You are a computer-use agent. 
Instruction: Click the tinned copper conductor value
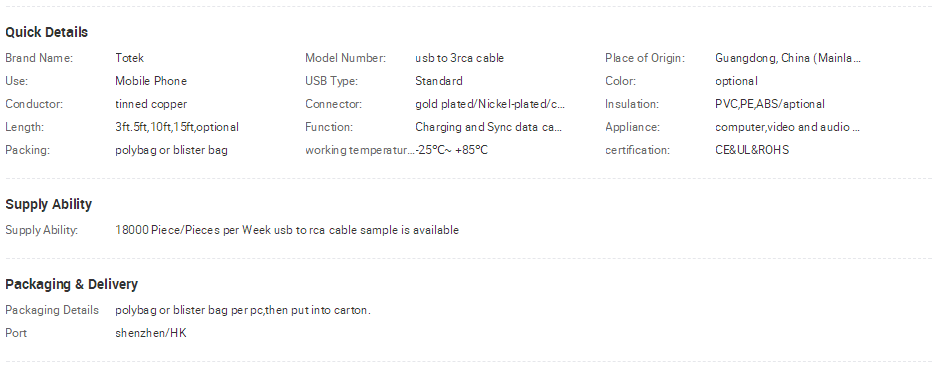151,104
